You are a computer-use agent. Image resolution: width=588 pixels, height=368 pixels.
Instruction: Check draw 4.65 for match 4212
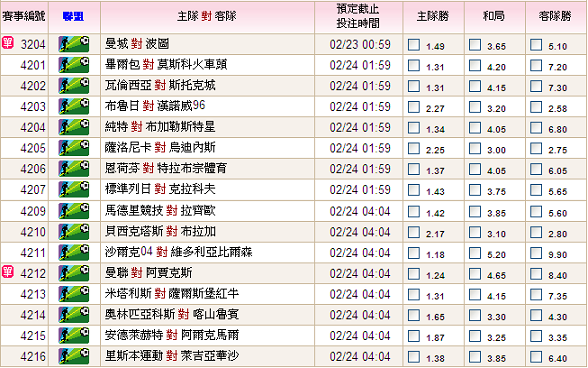475,274
